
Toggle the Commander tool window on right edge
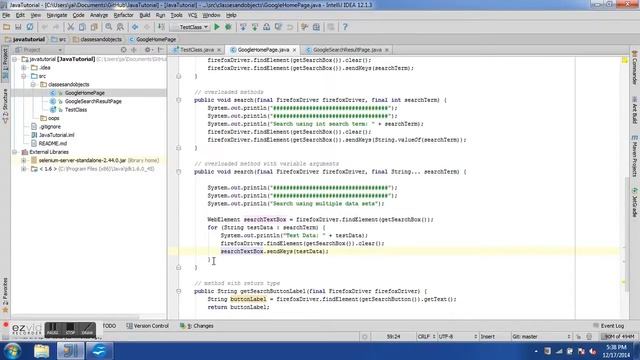click(x=635, y=67)
